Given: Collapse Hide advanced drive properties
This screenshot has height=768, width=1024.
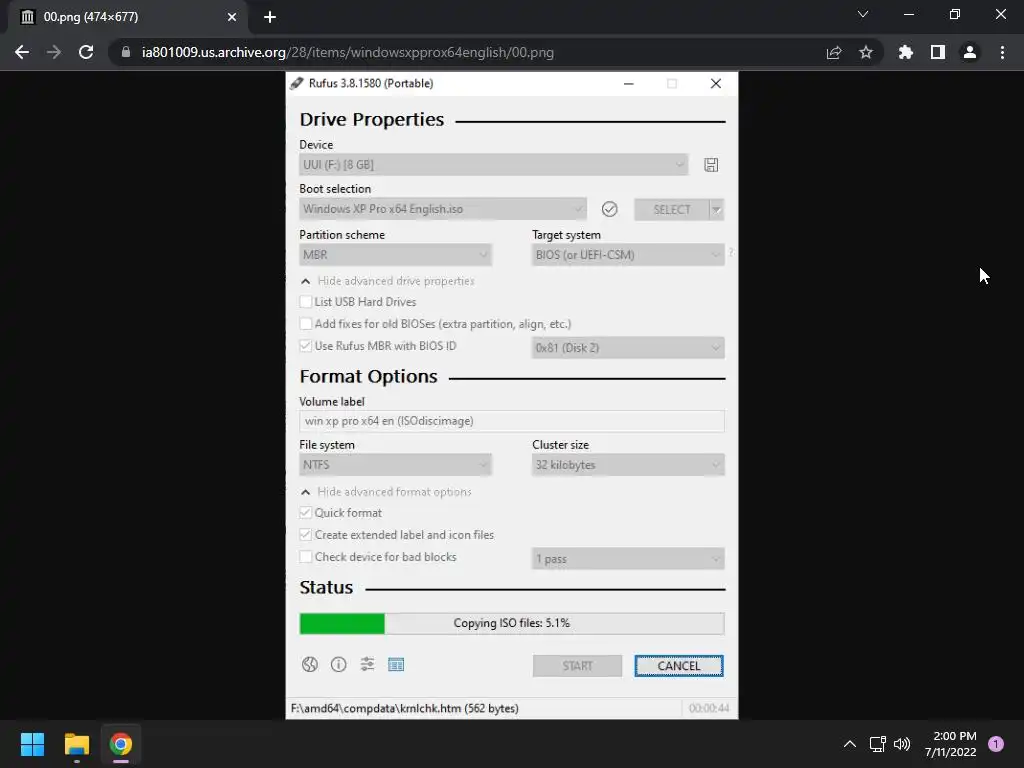Looking at the screenshot, I should 387,281.
